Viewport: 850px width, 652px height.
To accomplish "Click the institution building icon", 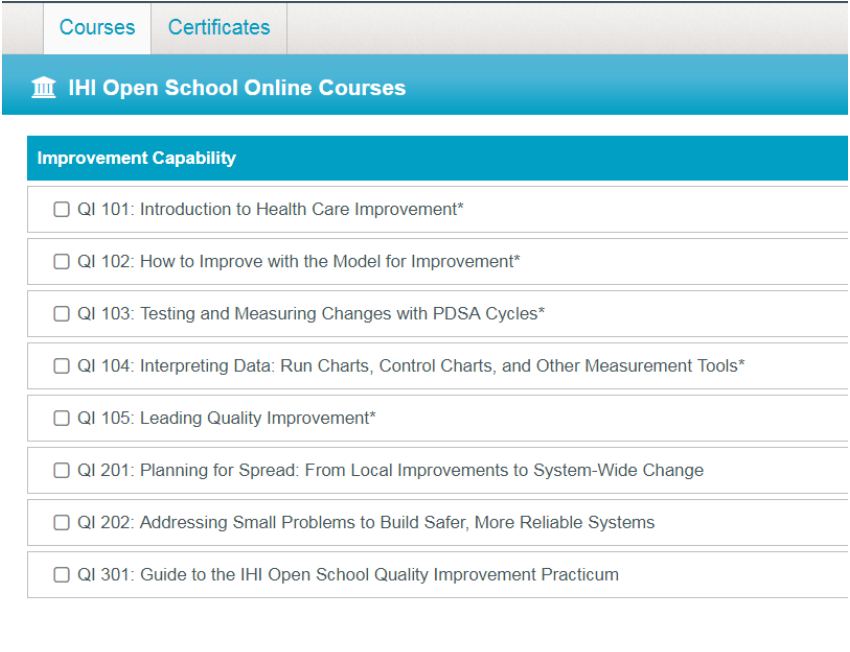I will (44, 87).
